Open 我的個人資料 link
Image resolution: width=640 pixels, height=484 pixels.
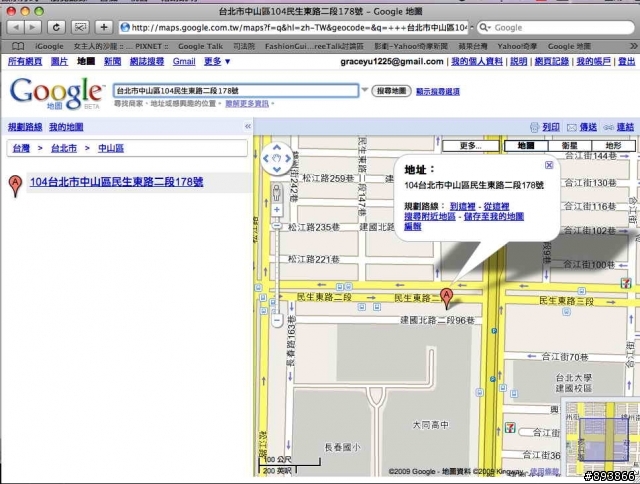(477, 61)
